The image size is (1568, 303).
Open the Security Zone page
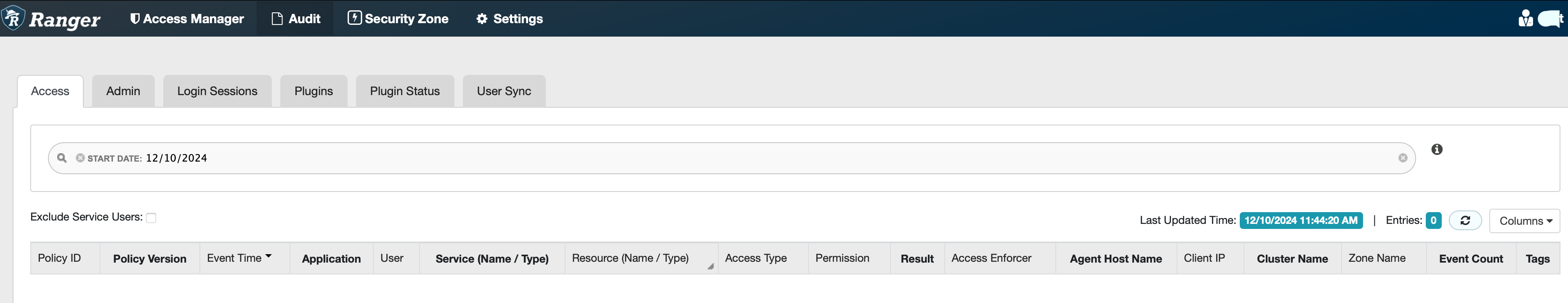pyautogui.click(x=398, y=19)
